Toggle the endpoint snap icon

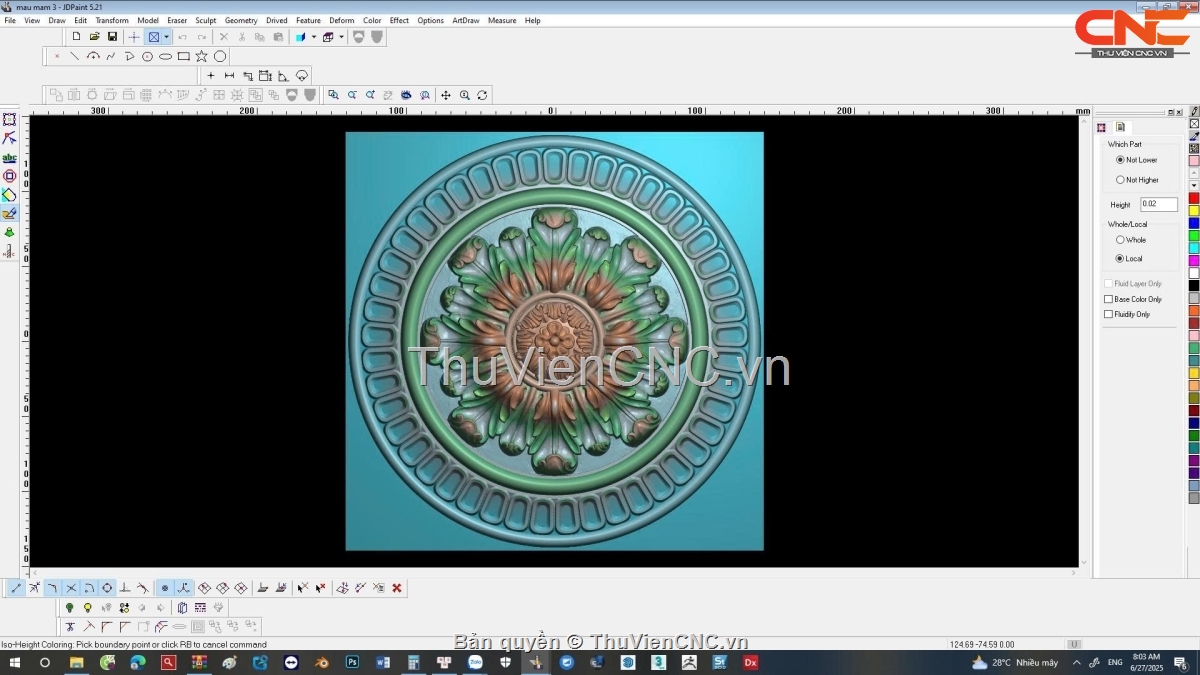pyautogui.click(x=16, y=588)
